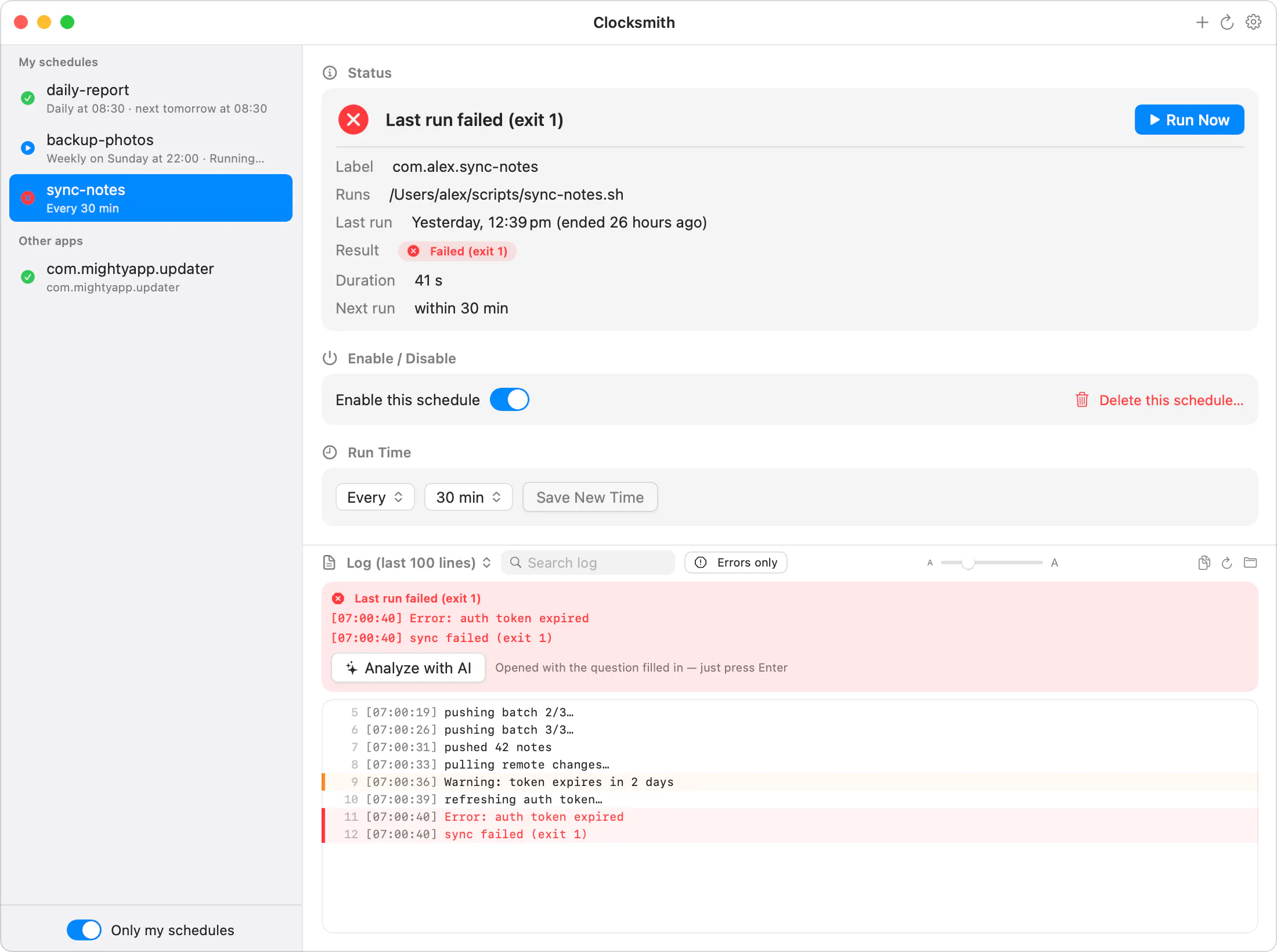Add a new schedule with plus icon
This screenshot has width=1277, height=952.
point(1202,23)
